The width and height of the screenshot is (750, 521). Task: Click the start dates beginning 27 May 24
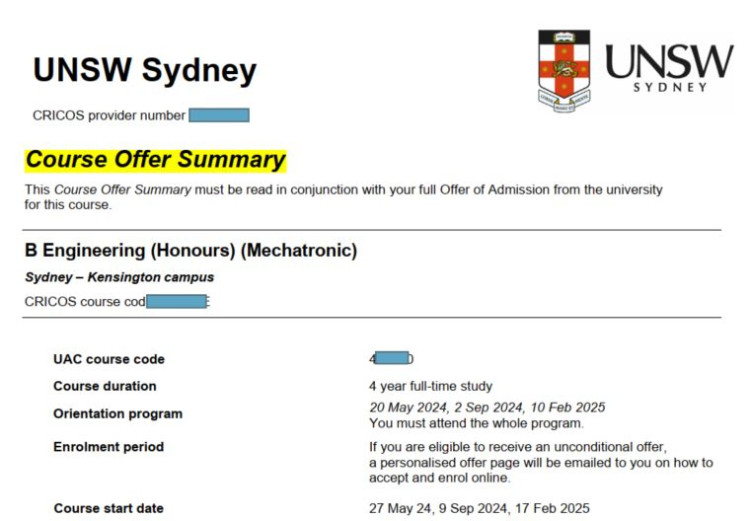(479, 508)
